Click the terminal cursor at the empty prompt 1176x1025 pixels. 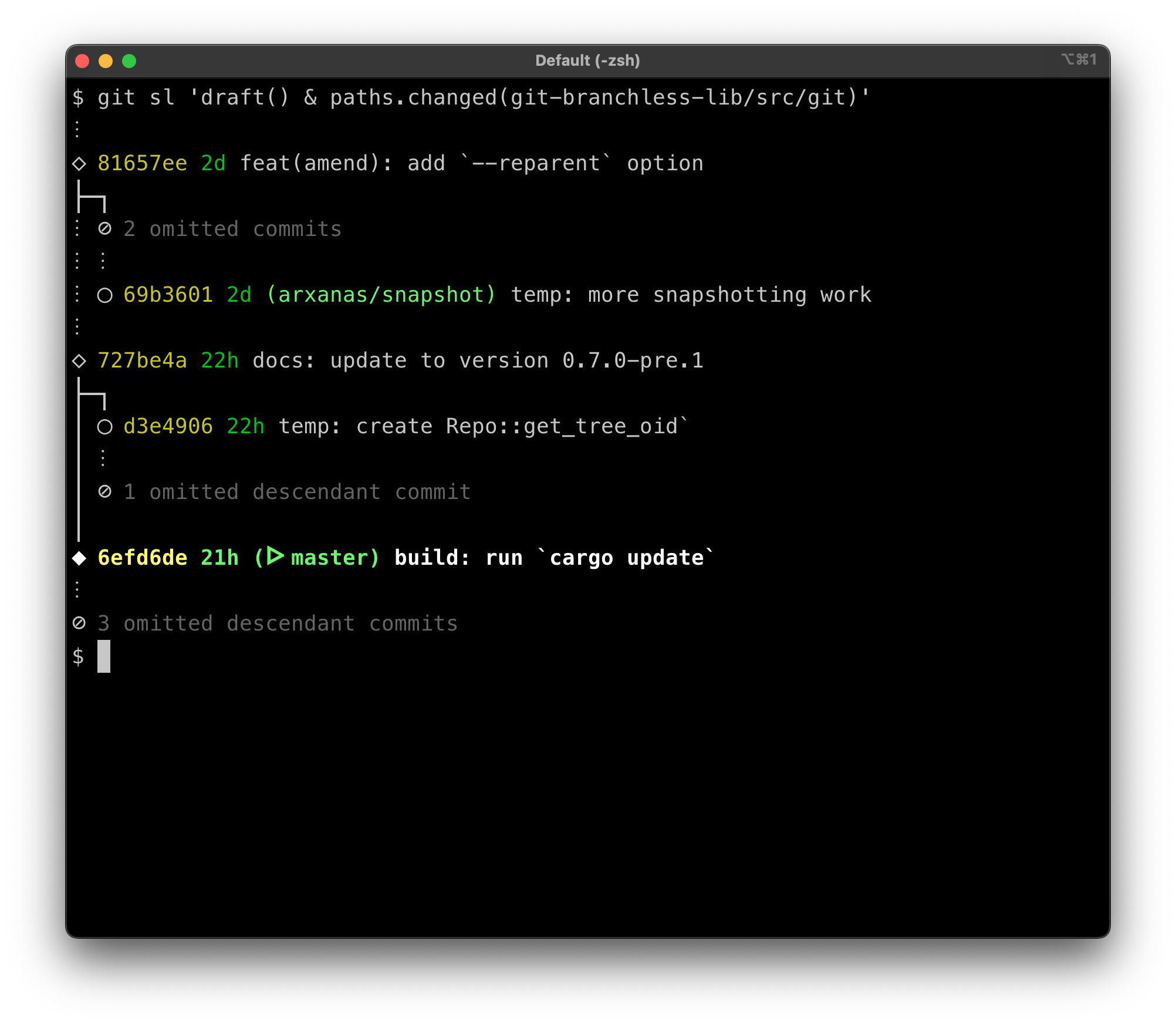click(104, 656)
